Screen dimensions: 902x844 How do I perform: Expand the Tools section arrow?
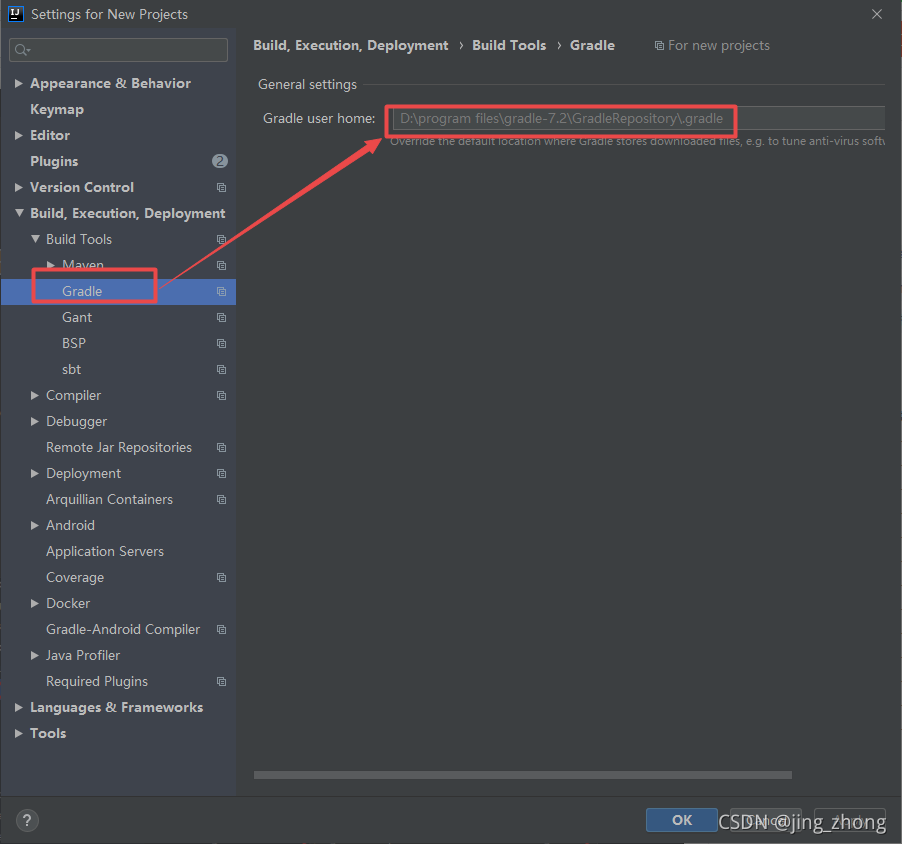[19, 733]
